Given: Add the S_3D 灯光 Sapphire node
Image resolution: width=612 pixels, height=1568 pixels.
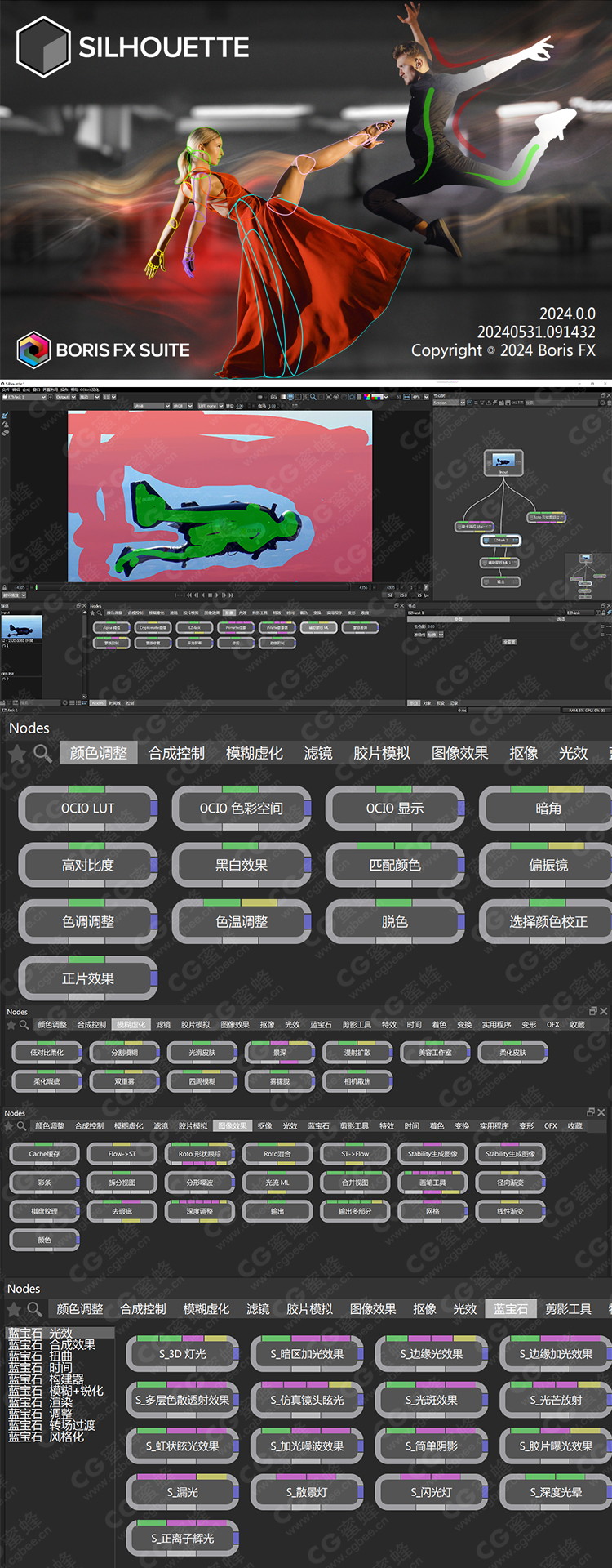Looking at the screenshot, I should [x=183, y=1354].
